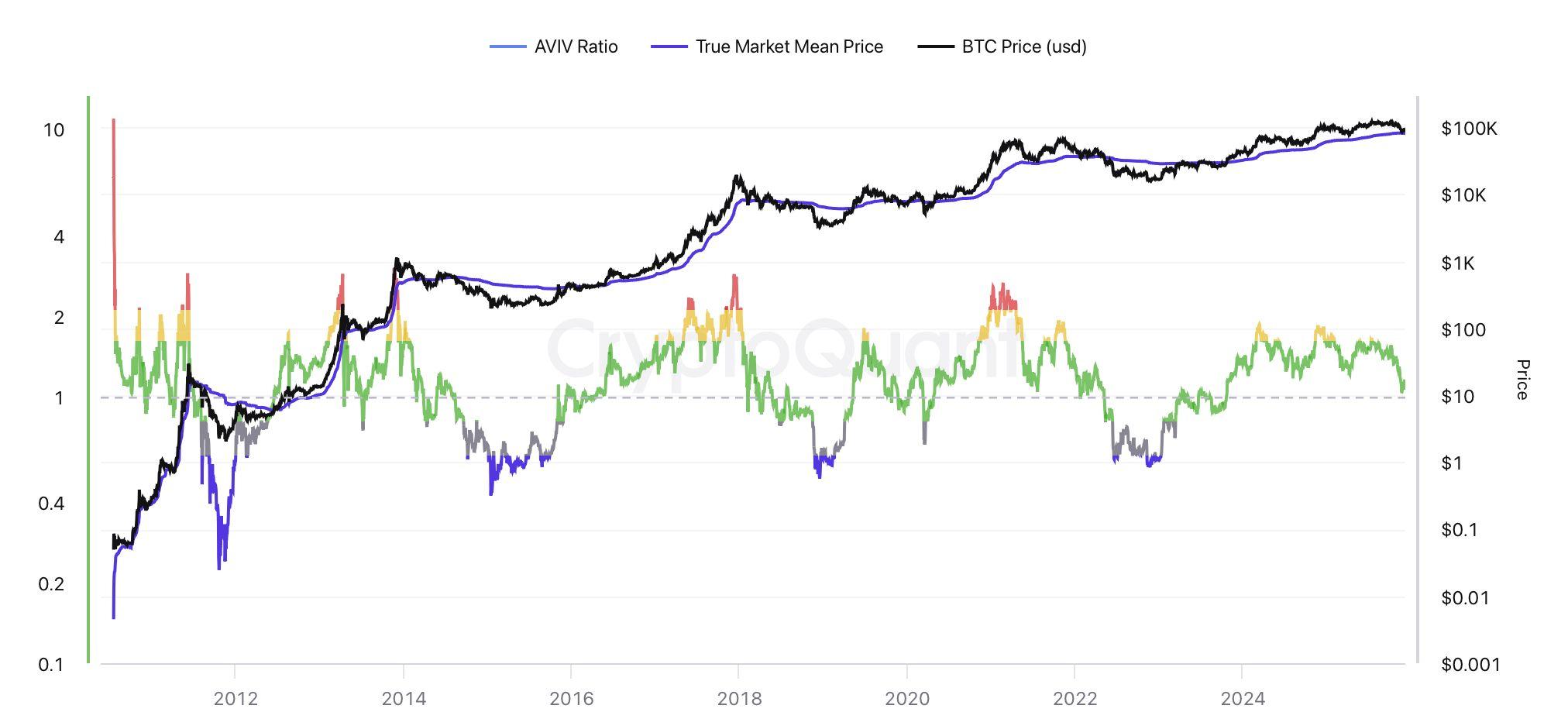Select the 2012 tick on the time axis

point(236,699)
